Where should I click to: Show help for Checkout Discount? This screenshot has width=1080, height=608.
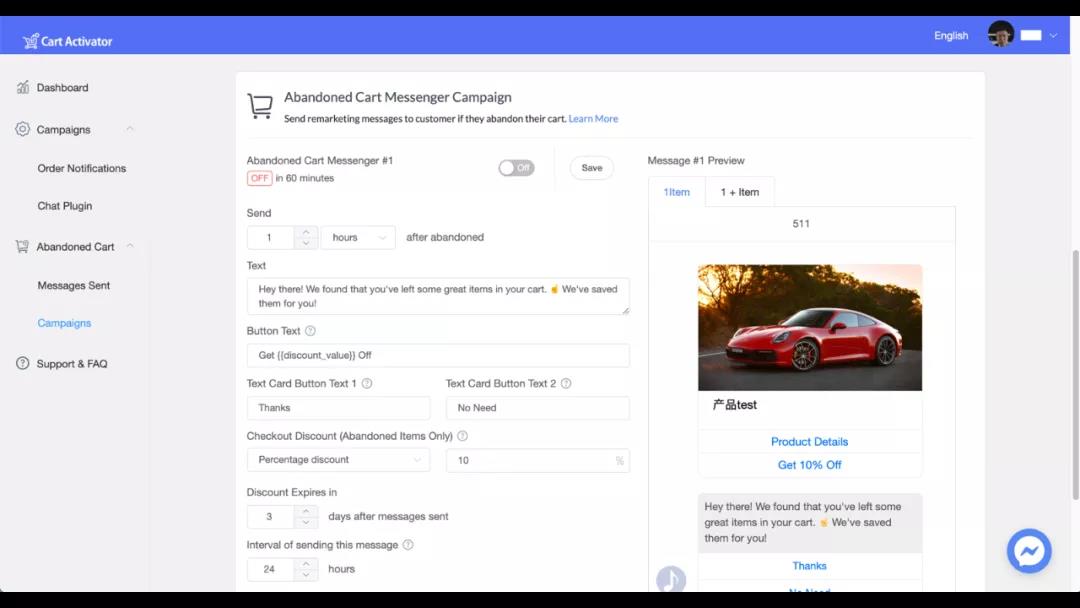(x=462, y=436)
